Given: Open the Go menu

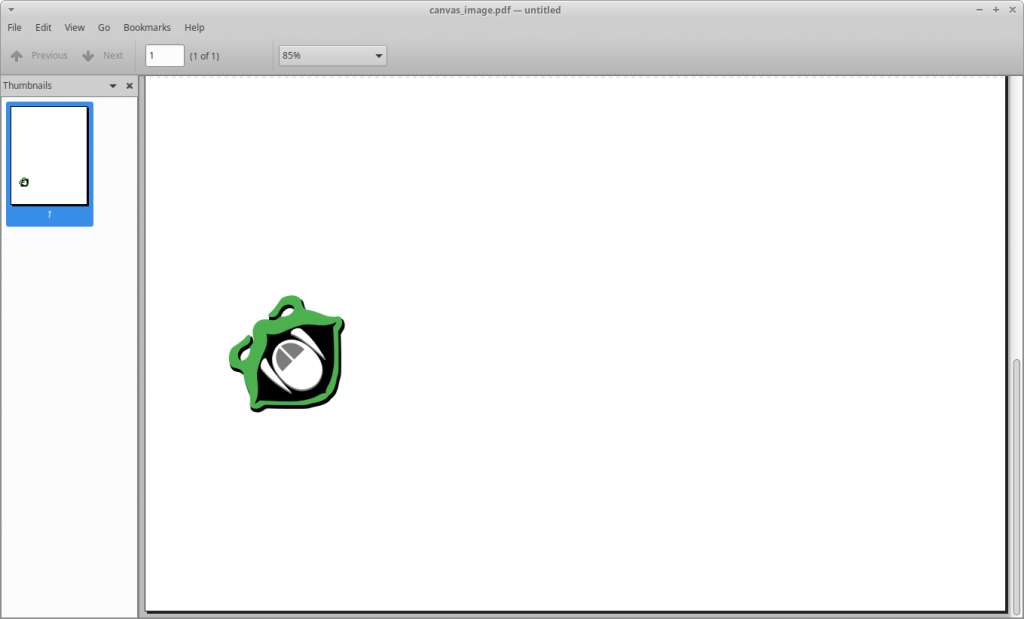Looking at the screenshot, I should 104,27.
